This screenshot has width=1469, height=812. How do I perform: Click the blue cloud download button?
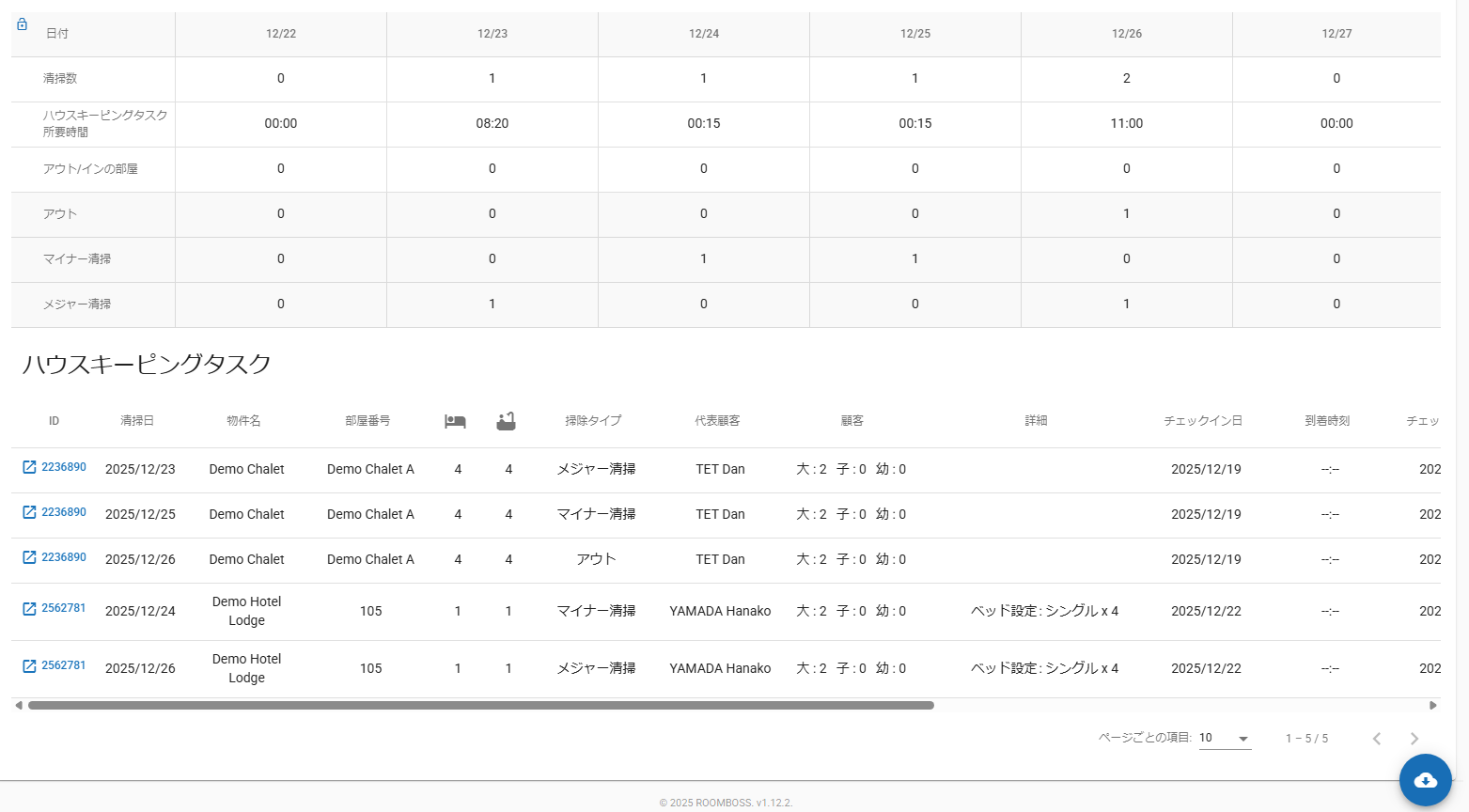pyautogui.click(x=1425, y=780)
